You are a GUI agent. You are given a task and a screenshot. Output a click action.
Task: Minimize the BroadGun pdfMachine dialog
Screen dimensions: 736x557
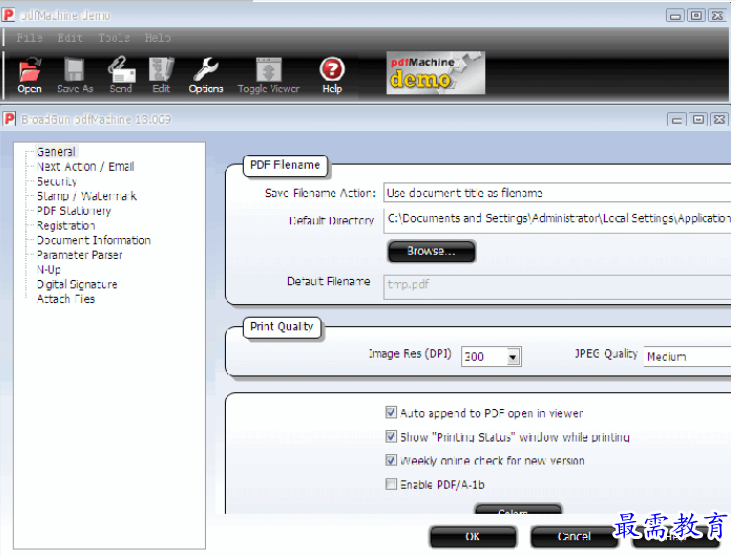(x=676, y=120)
